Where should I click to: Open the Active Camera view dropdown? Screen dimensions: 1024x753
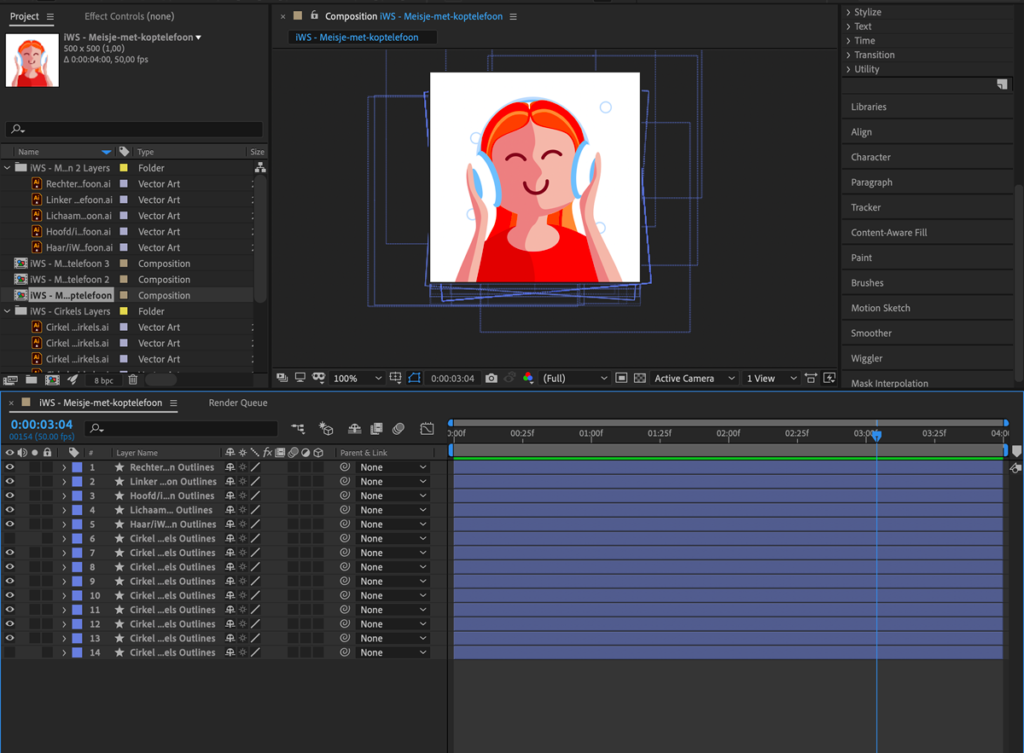tap(694, 379)
